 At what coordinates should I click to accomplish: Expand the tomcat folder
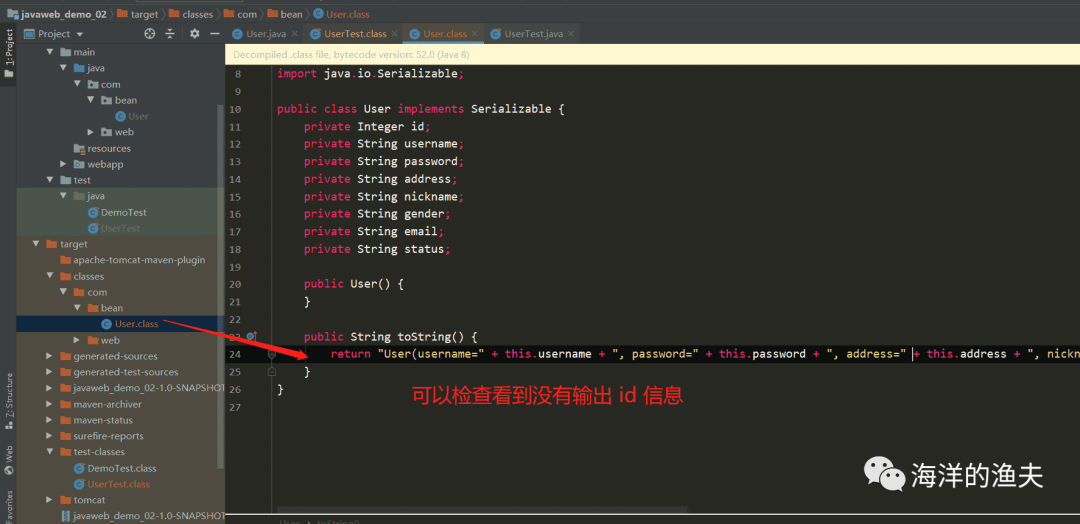50,500
